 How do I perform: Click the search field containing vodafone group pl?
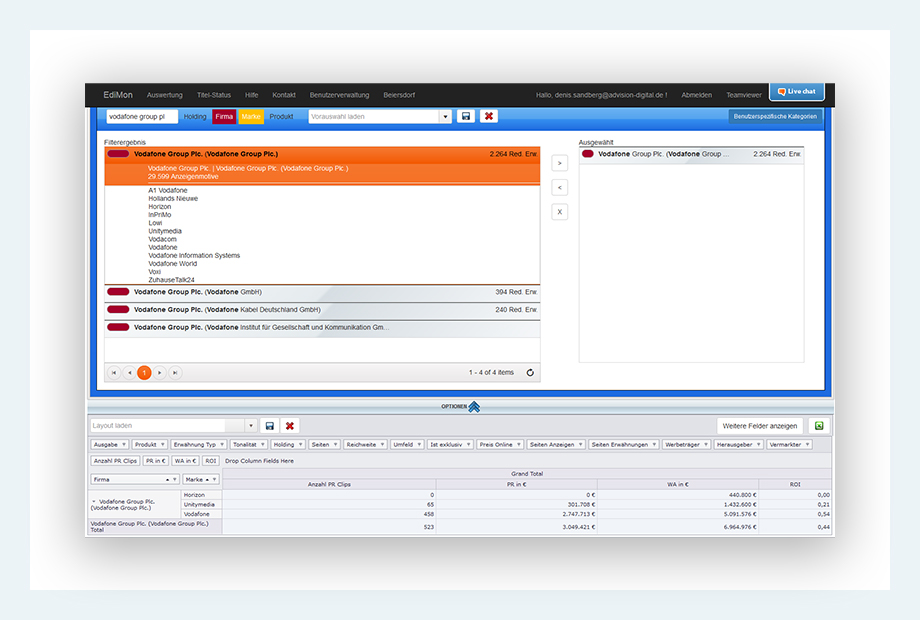(142, 117)
